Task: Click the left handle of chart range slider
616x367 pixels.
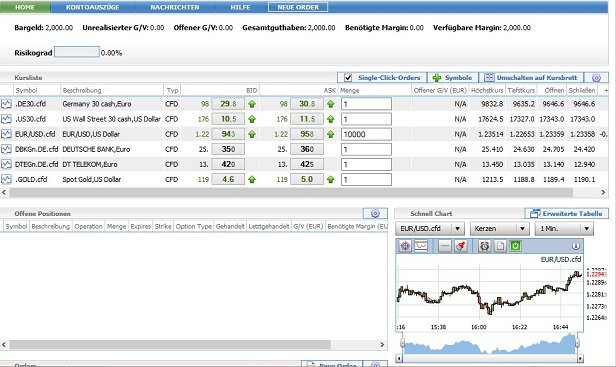Action: click(402, 342)
